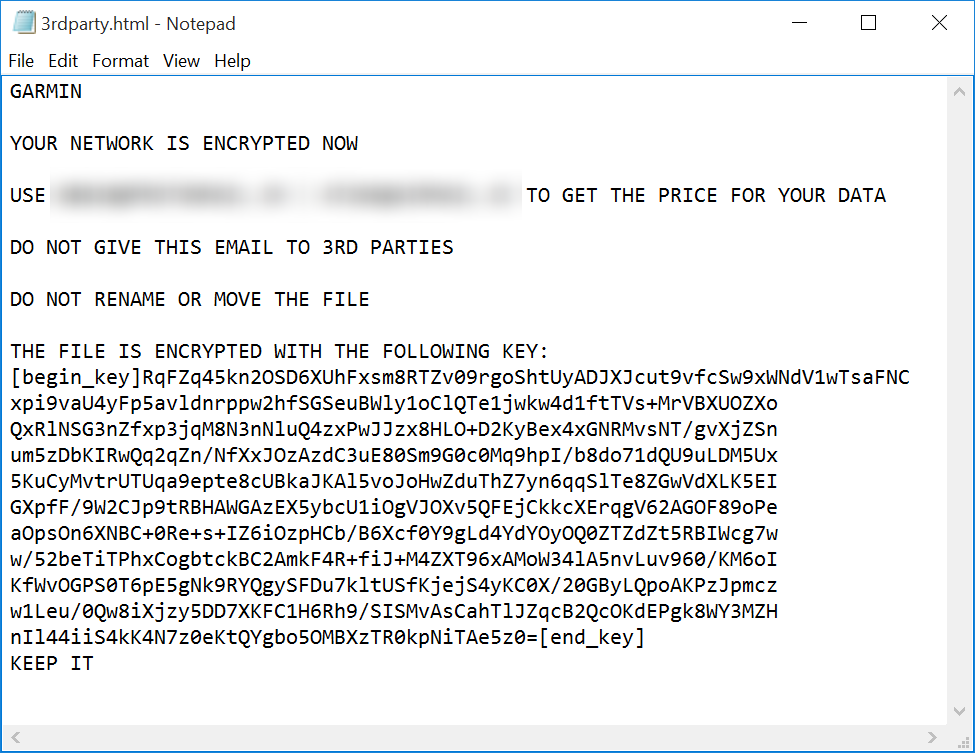Maximize the Notepad window
This screenshot has height=753, width=975.
(x=868, y=23)
